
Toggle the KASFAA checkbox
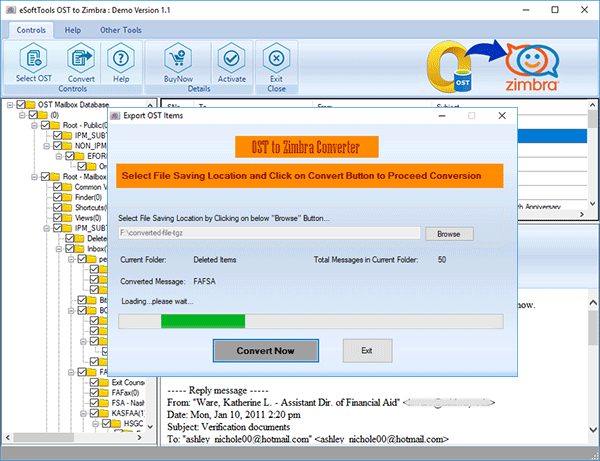click(x=95, y=413)
